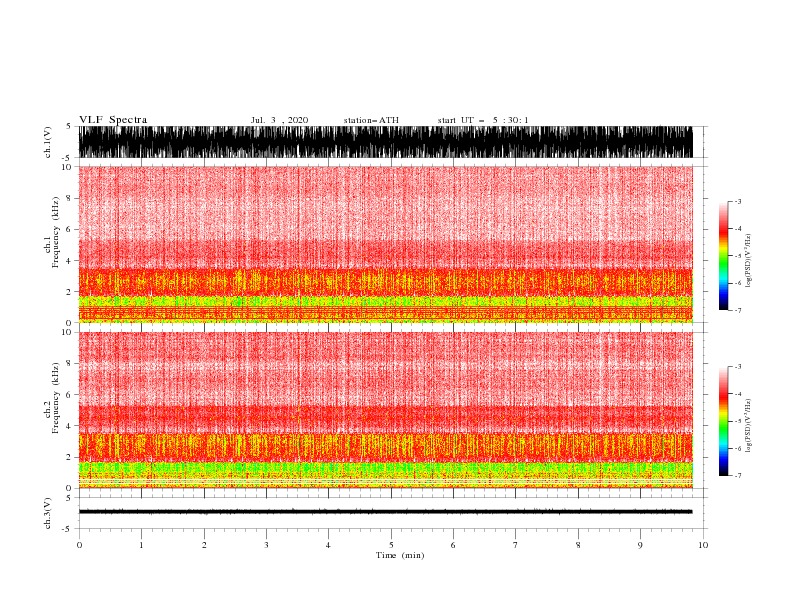This screenshot has width=792, height=612.
Task: Click the 'ch.1(V)' axis label
Action: pos(48,142)
